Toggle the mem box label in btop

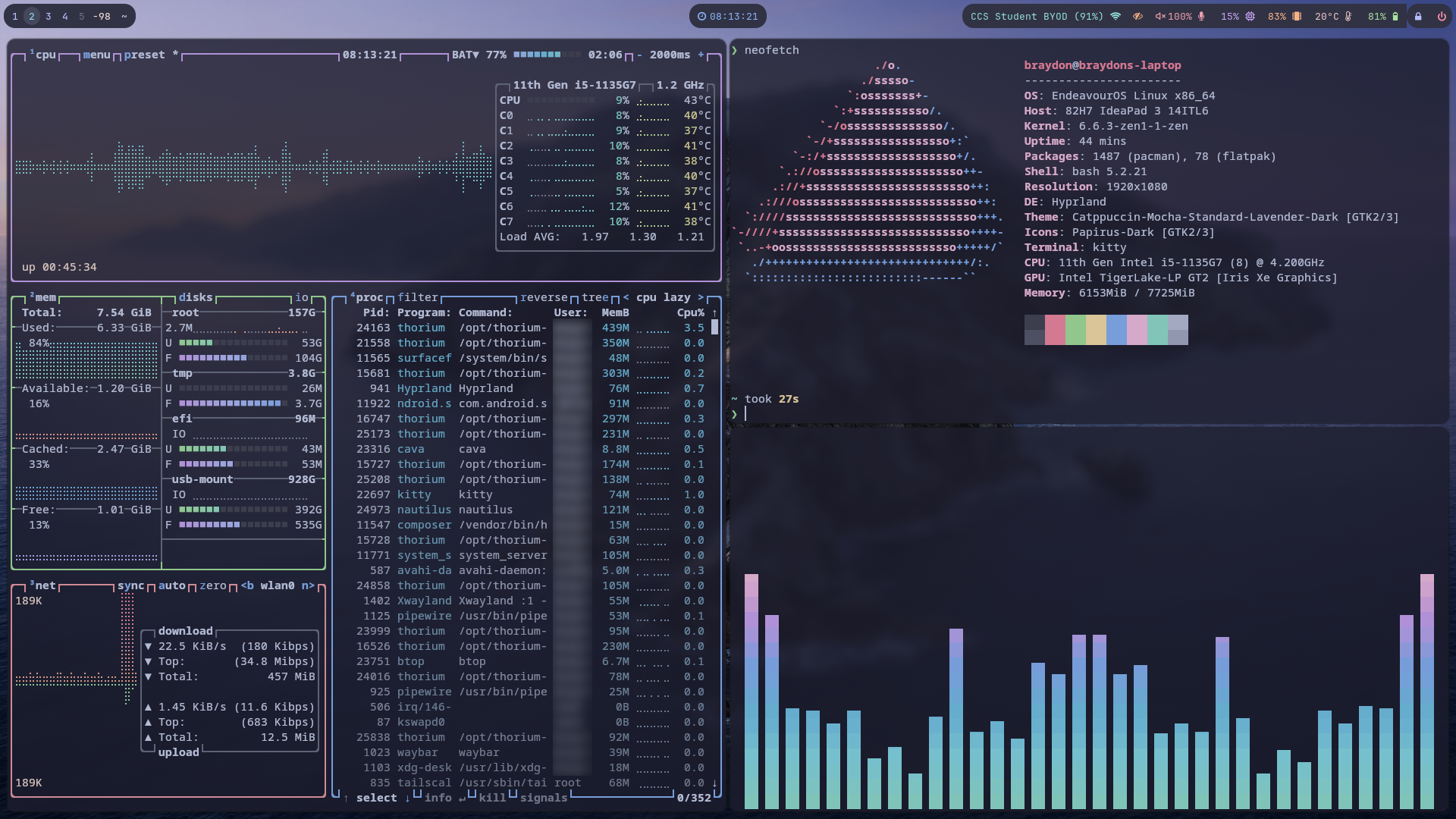click(45, 297)
